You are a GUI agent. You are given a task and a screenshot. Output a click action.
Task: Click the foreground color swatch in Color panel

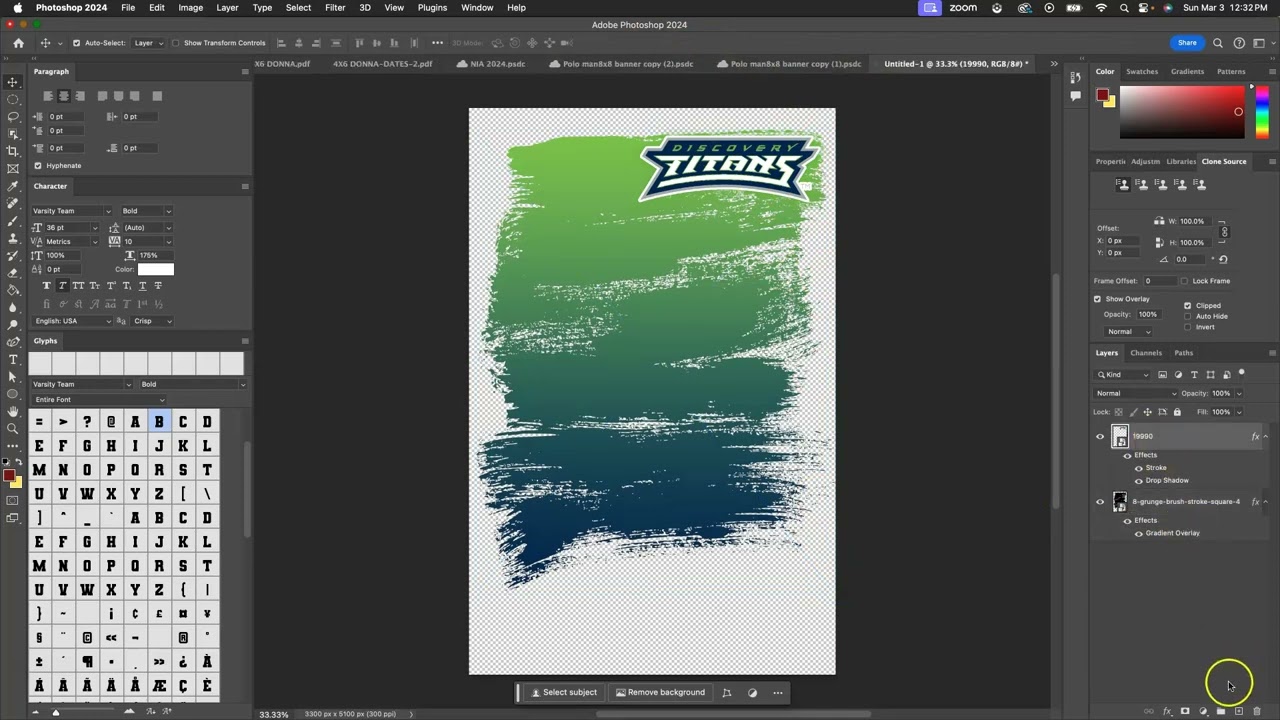tap(1102, 95)
